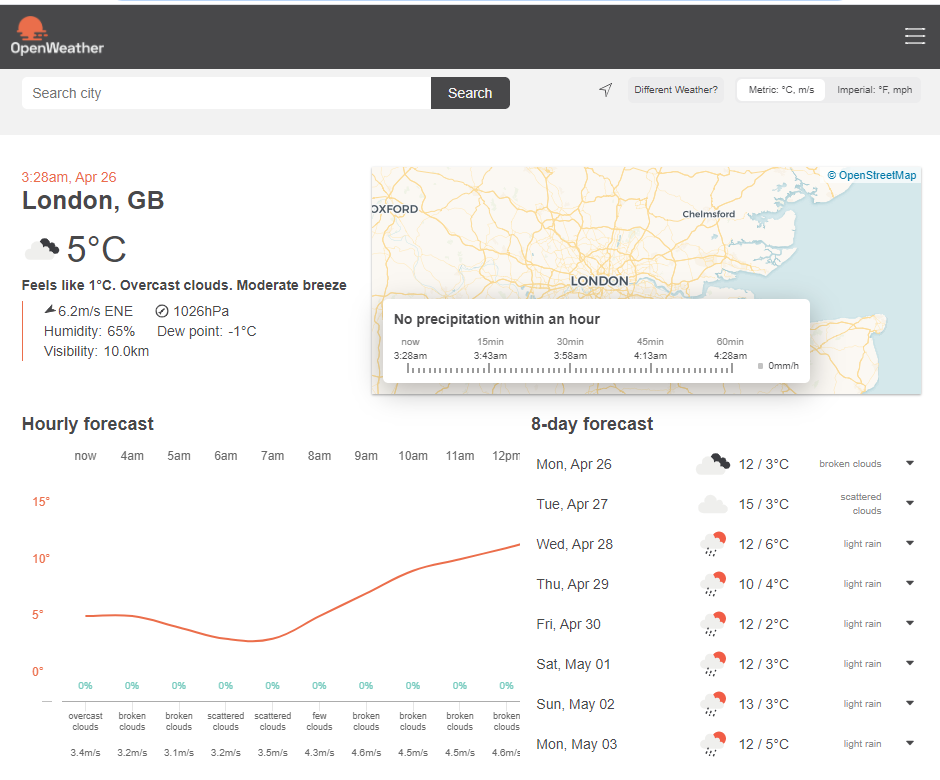Screen dimensions: 940x780
Task: Click the Tue, Apr 27 cloud icon
Action: pyautogui.click(x=713, y=504)
